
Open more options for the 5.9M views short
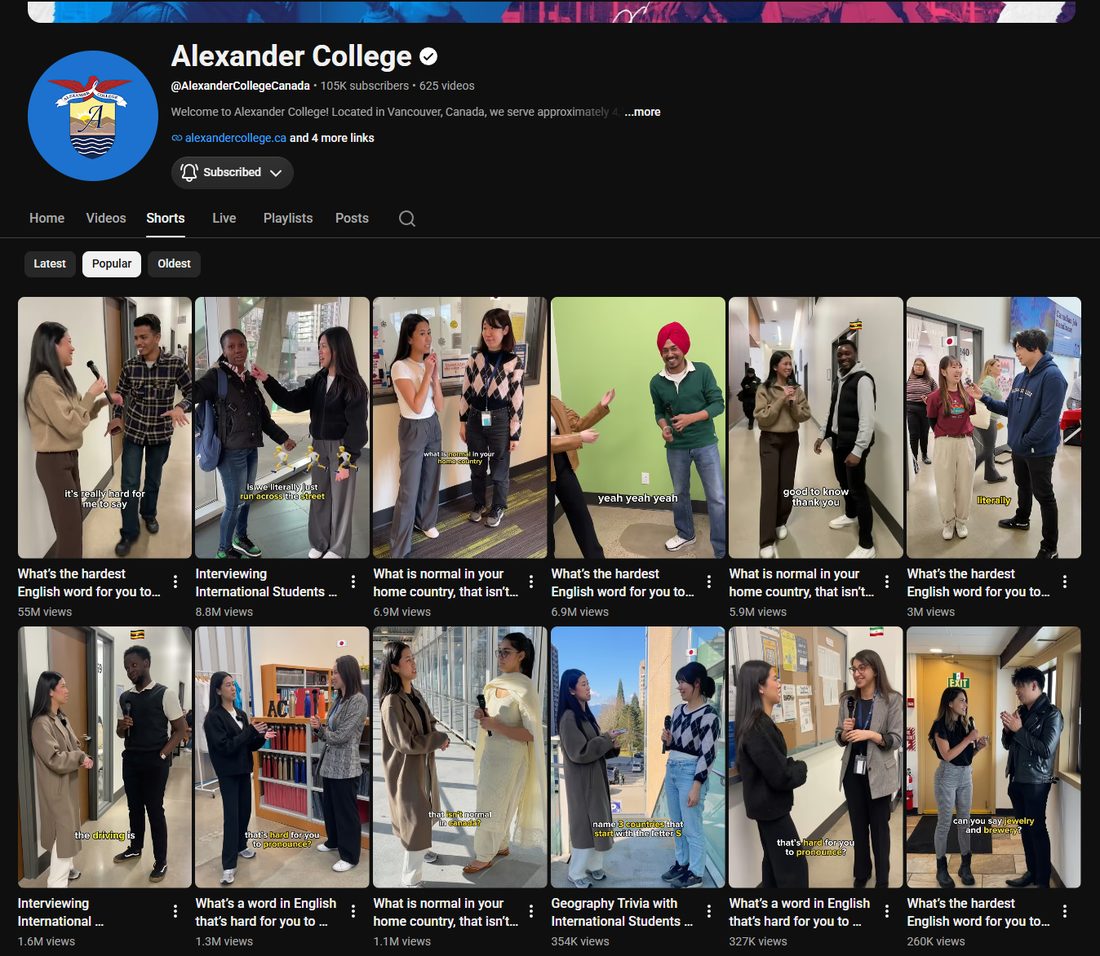tap(887, 581)
